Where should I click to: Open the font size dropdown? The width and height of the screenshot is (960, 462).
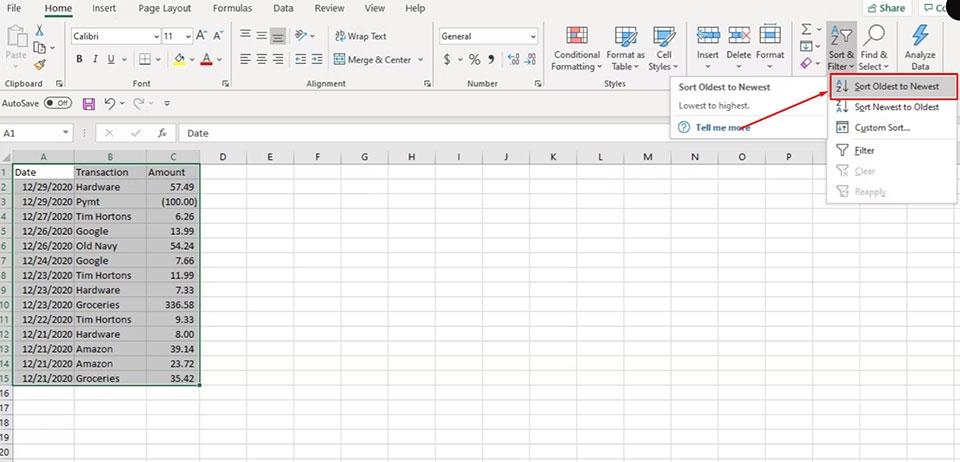point(188,37)
